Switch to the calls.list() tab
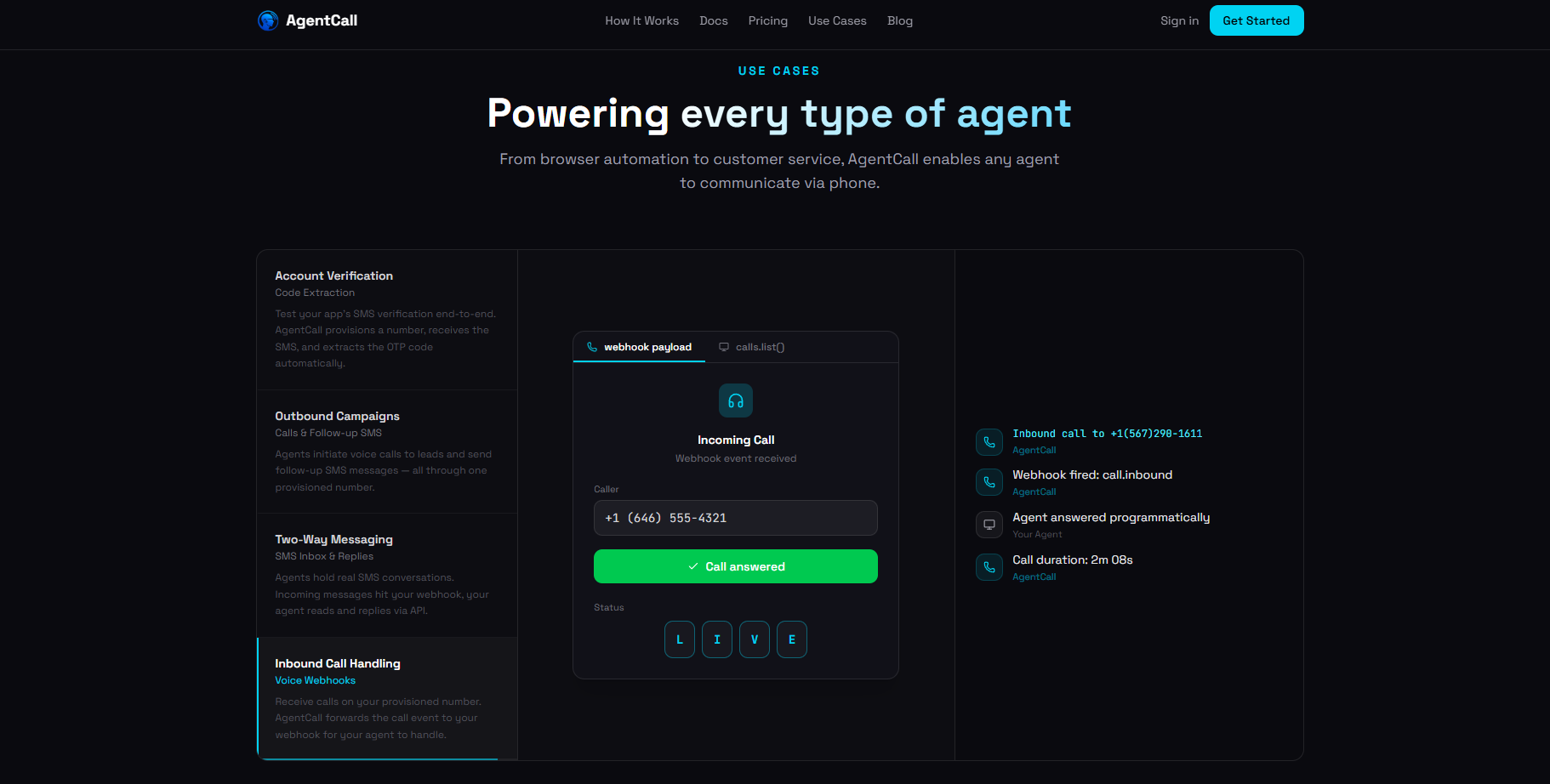 [x=751, y=347]
